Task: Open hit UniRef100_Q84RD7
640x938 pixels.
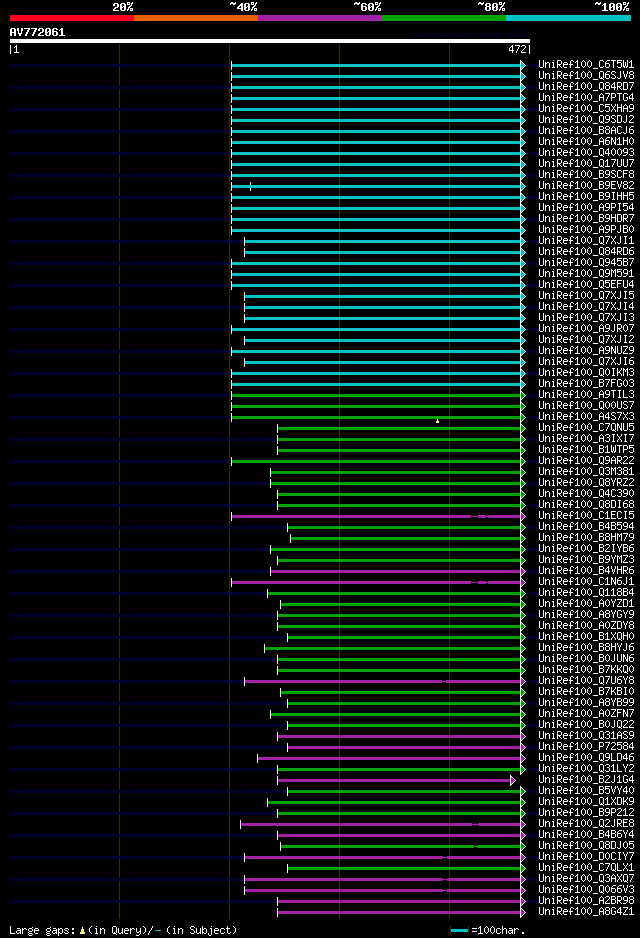Action: coord(586,86)
